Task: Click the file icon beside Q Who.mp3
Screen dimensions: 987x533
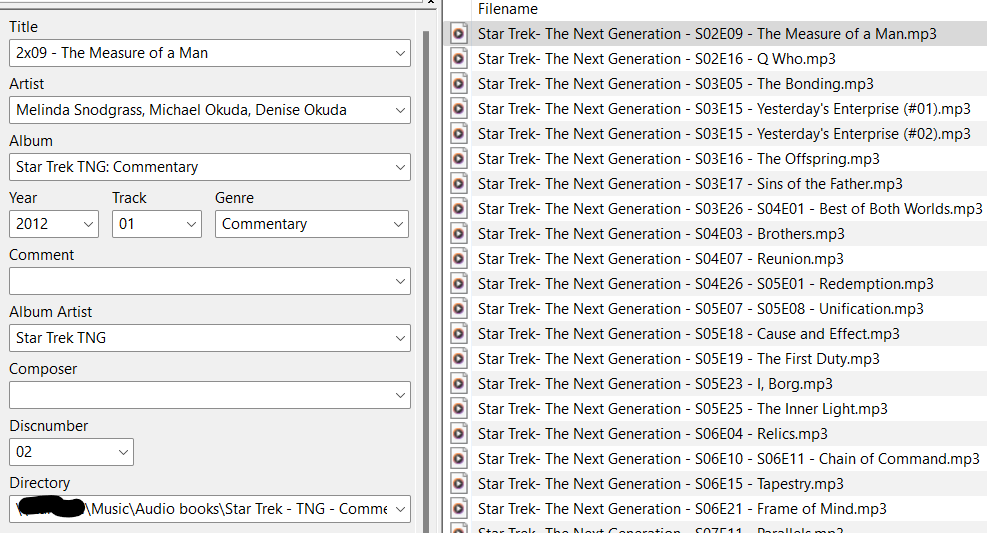Action: [459, 59]
